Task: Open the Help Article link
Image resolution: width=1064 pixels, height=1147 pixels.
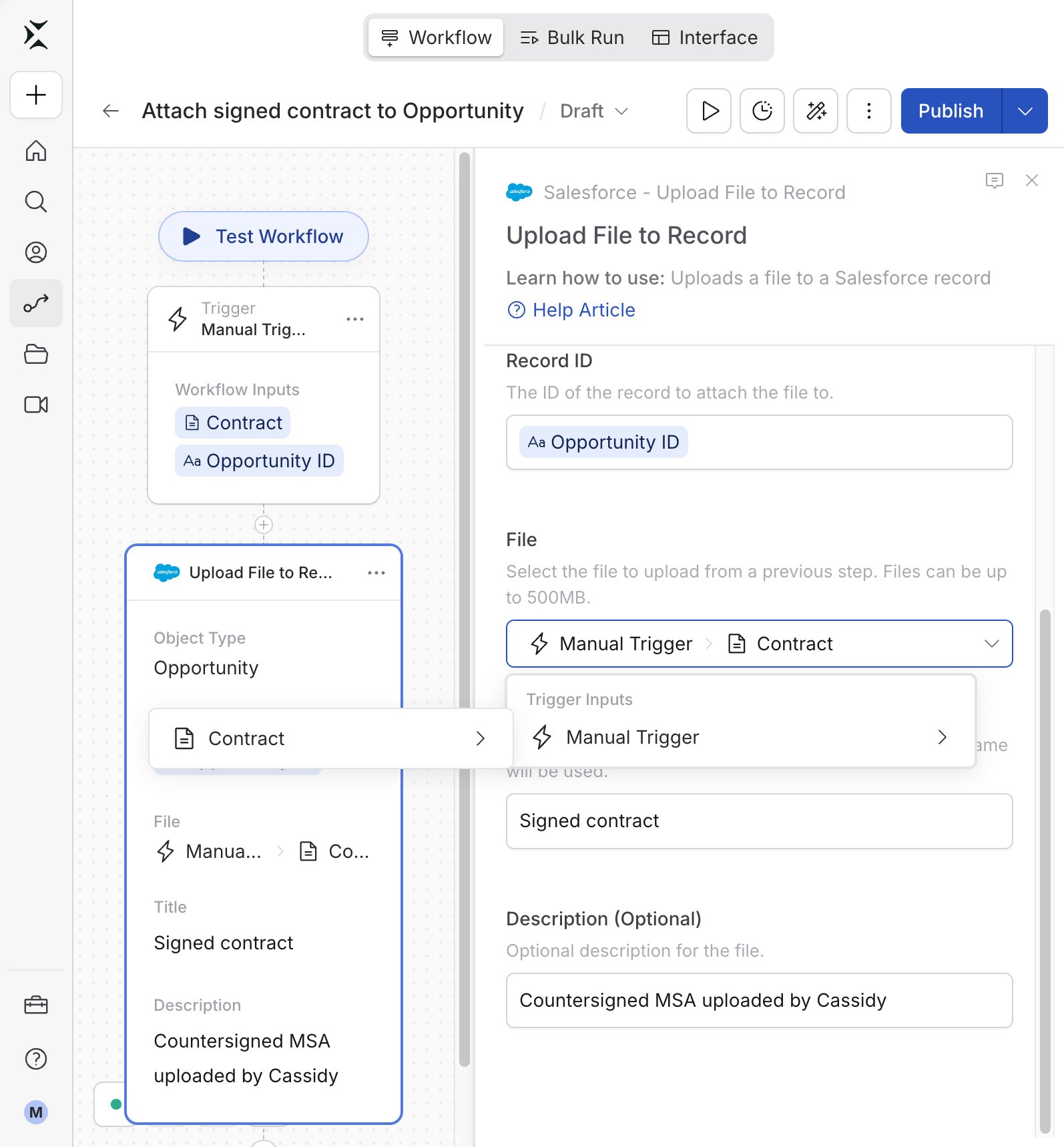Action: [571, 310]
